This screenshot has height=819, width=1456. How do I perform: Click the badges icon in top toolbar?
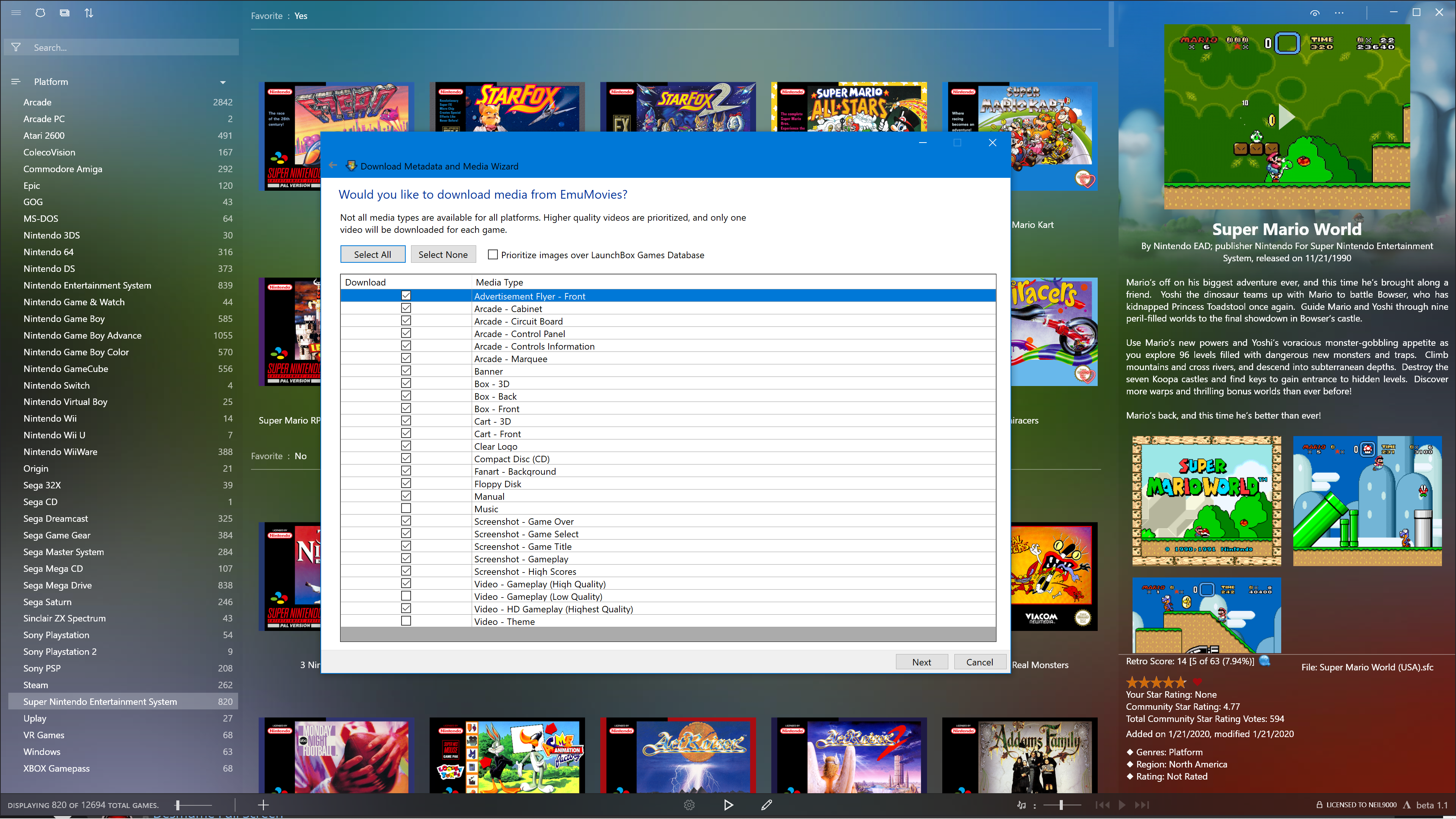click(x=40, y=13)
